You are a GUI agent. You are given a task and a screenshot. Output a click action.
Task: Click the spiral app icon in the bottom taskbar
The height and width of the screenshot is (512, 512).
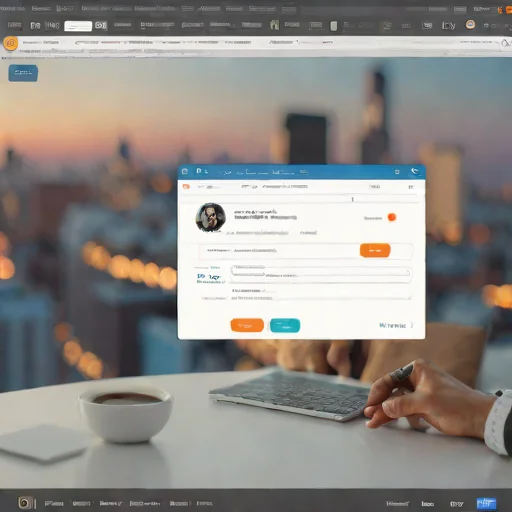24,503
